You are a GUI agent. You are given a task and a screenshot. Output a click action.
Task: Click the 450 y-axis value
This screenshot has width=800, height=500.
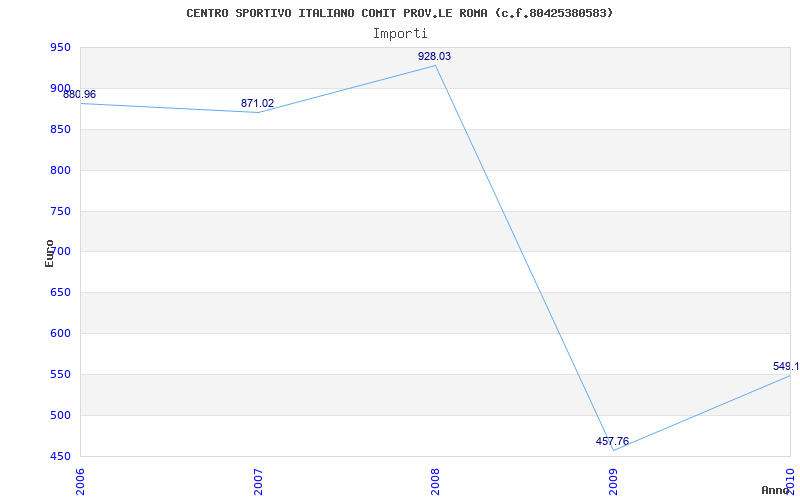tap(60, 456)
